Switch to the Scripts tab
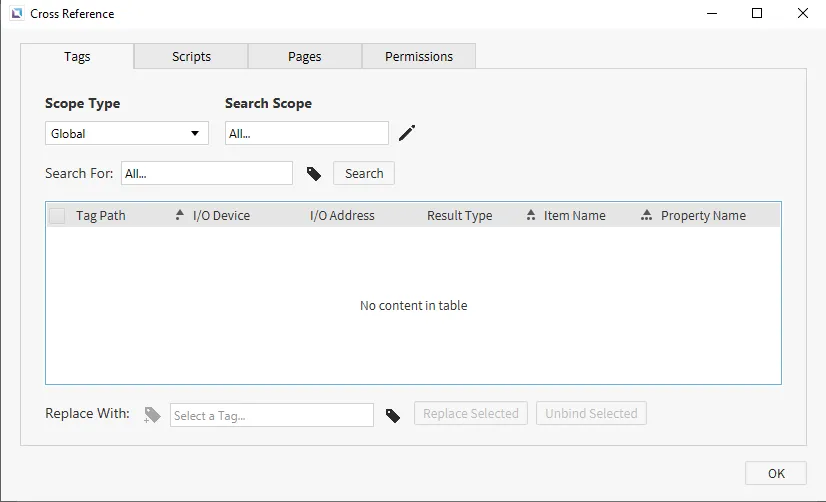This screenshot has width=826, height=502. point(191,57)
